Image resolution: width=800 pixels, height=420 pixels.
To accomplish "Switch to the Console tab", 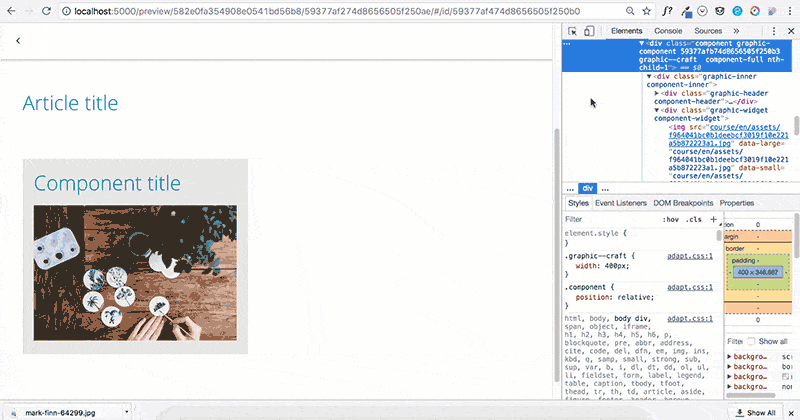I will point(668,31).
